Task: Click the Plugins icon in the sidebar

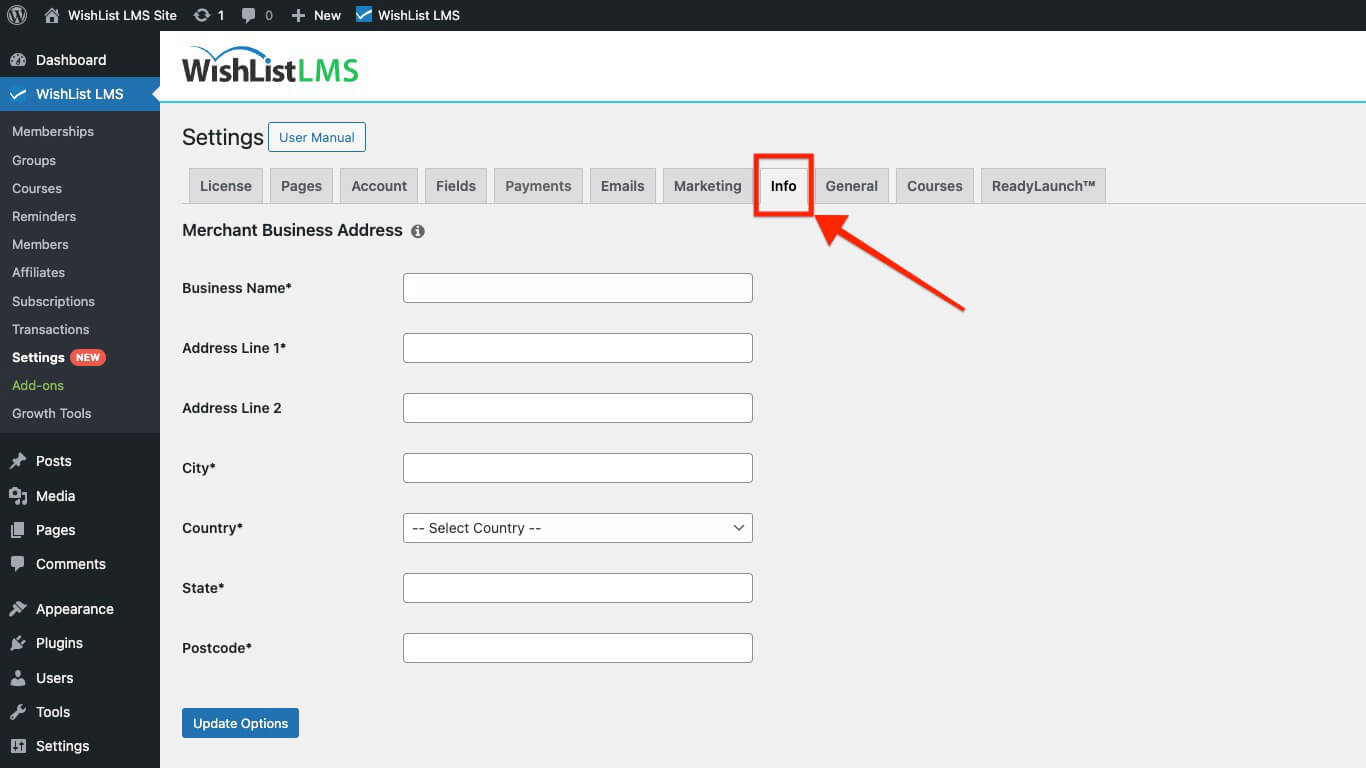Action: pyautogui.click(x=18, y=643)
